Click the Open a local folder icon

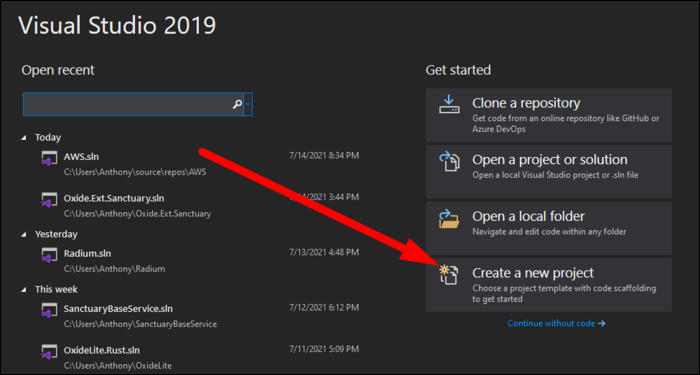pos(449,218)
